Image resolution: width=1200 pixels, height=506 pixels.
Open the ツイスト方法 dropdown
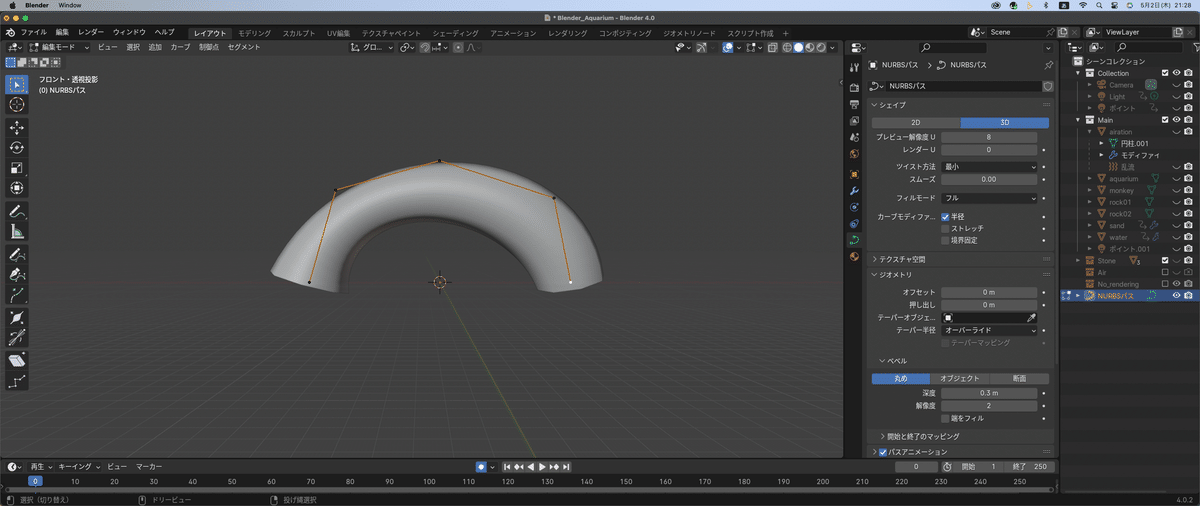click(x=989, y=167)
